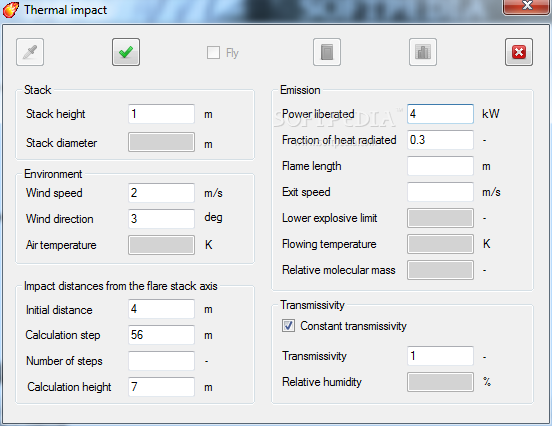
Task: Select the Wind direction input field
Action: pyautogui.click(x=162, y=219)
